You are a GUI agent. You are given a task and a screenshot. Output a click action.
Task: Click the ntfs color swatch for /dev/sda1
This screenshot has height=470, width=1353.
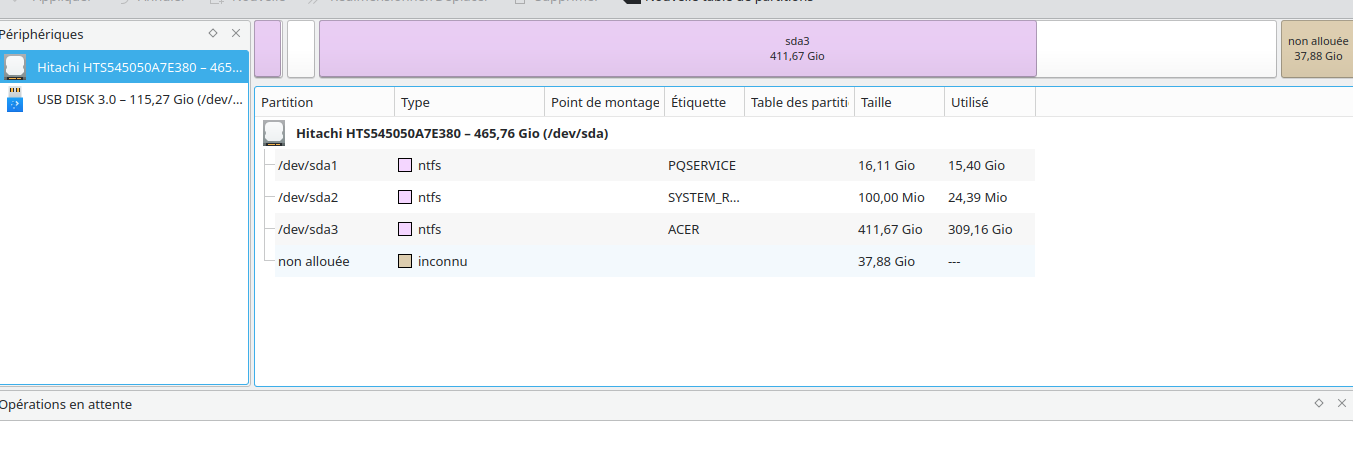405,165
